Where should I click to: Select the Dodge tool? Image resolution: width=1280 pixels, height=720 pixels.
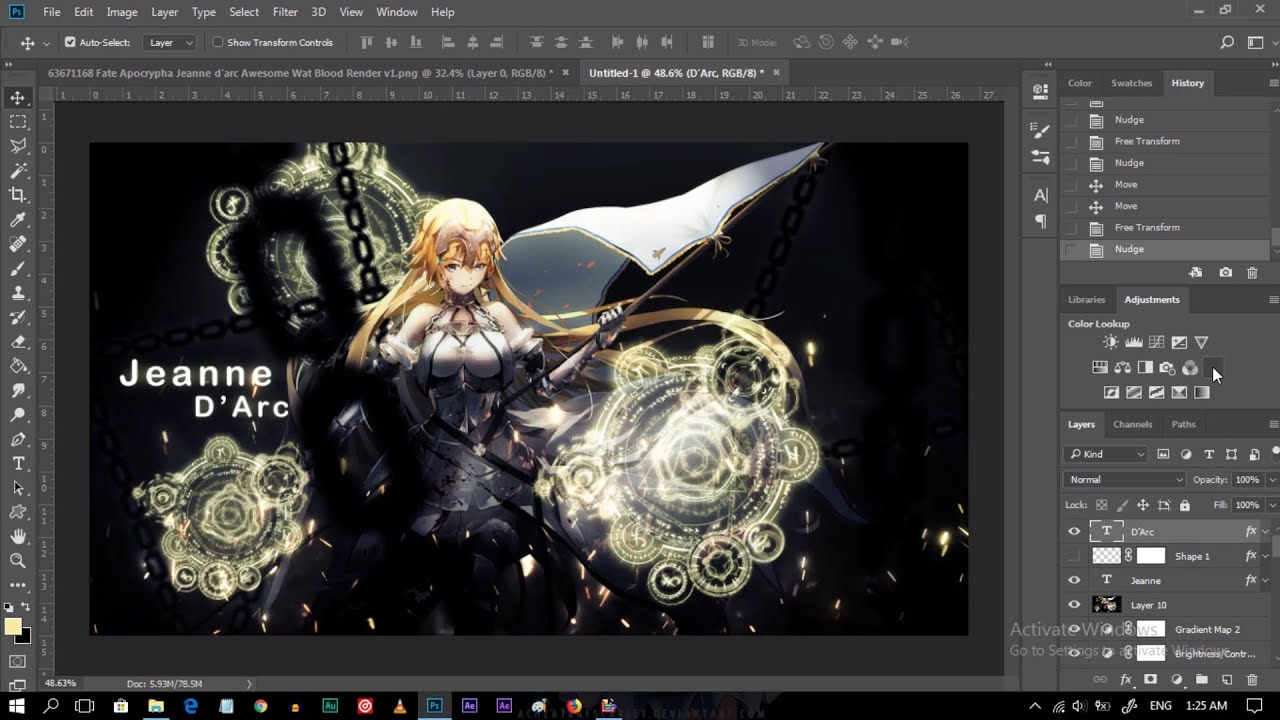(18, 415)
